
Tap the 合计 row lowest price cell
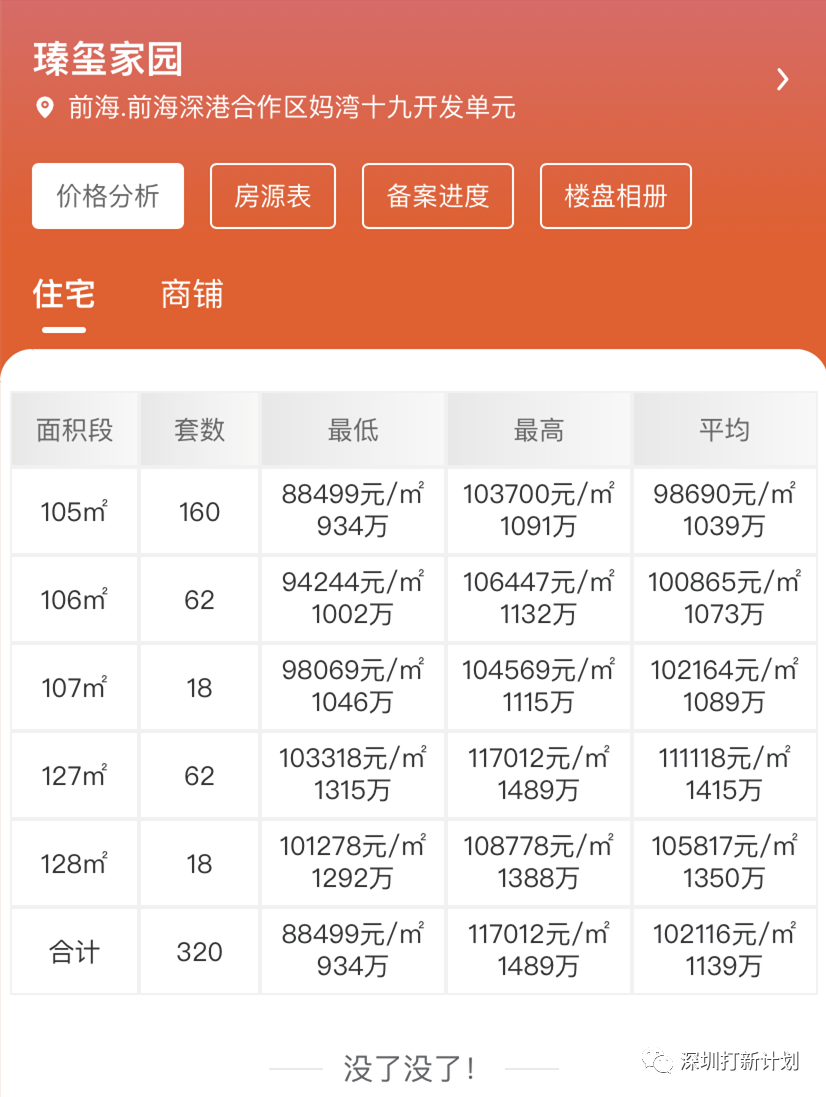[x=353, y=952]
